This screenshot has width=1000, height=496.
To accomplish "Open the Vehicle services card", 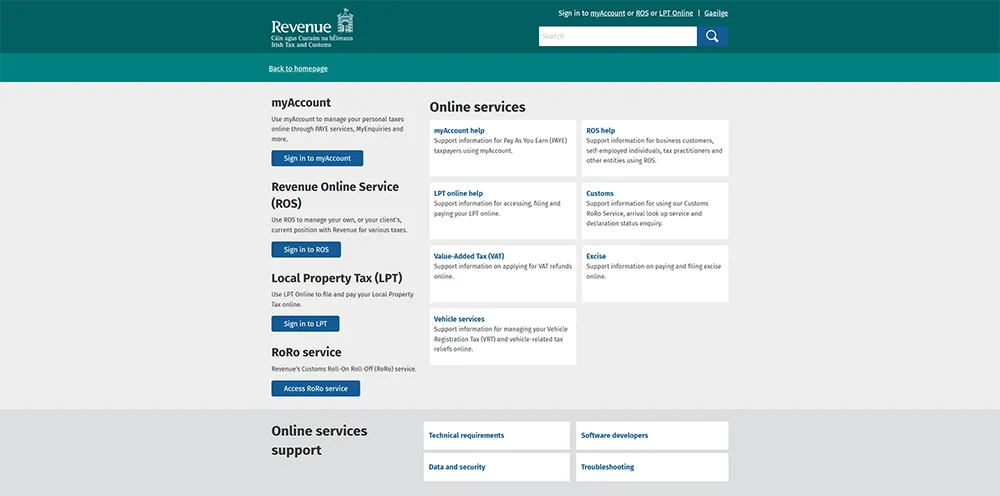I will point(503,337).
